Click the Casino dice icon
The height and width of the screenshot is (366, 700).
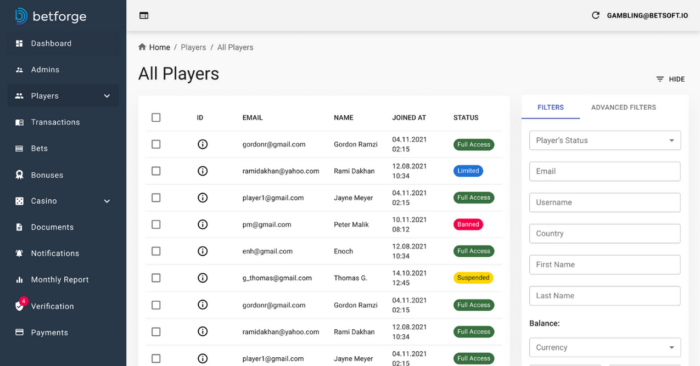19,201
